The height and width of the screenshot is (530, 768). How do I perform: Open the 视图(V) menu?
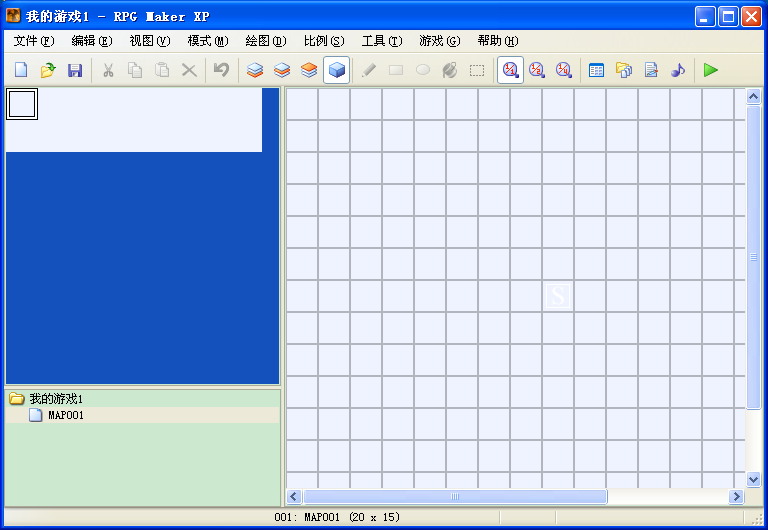(x=150, y=41)
